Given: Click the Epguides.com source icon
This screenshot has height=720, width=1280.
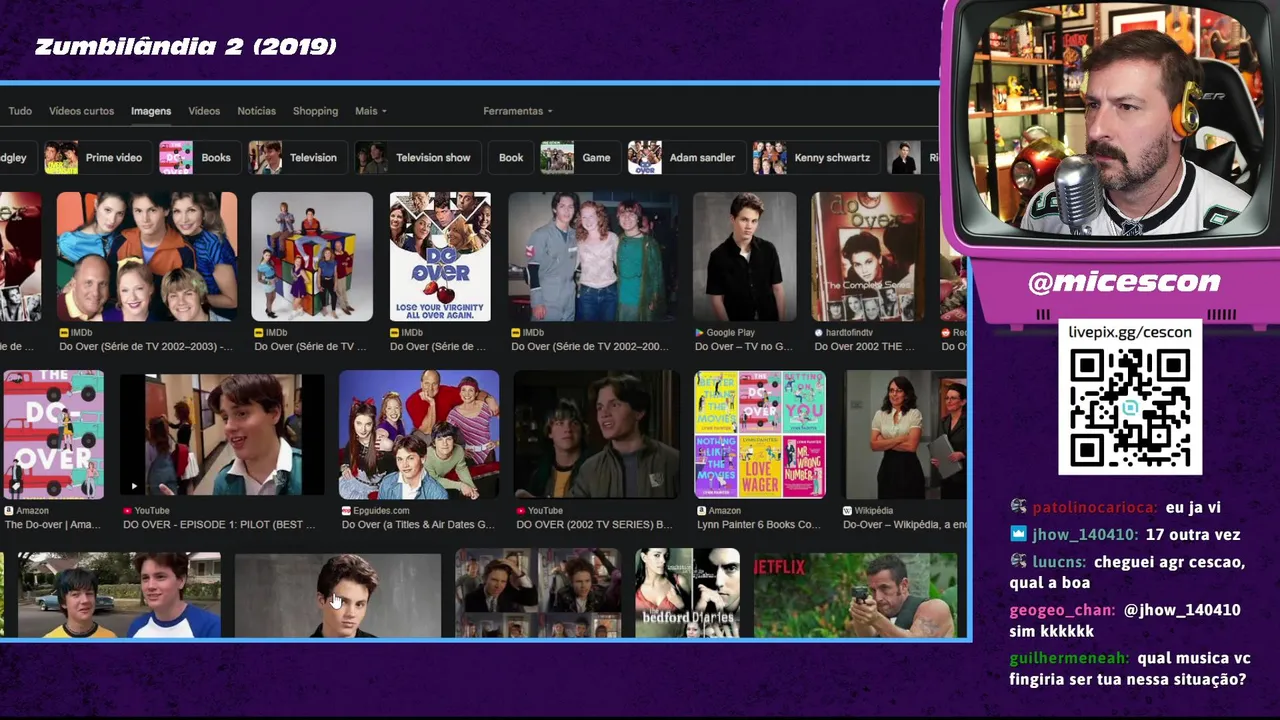Looking at the screenshot, I should click(x=344, y=511).
